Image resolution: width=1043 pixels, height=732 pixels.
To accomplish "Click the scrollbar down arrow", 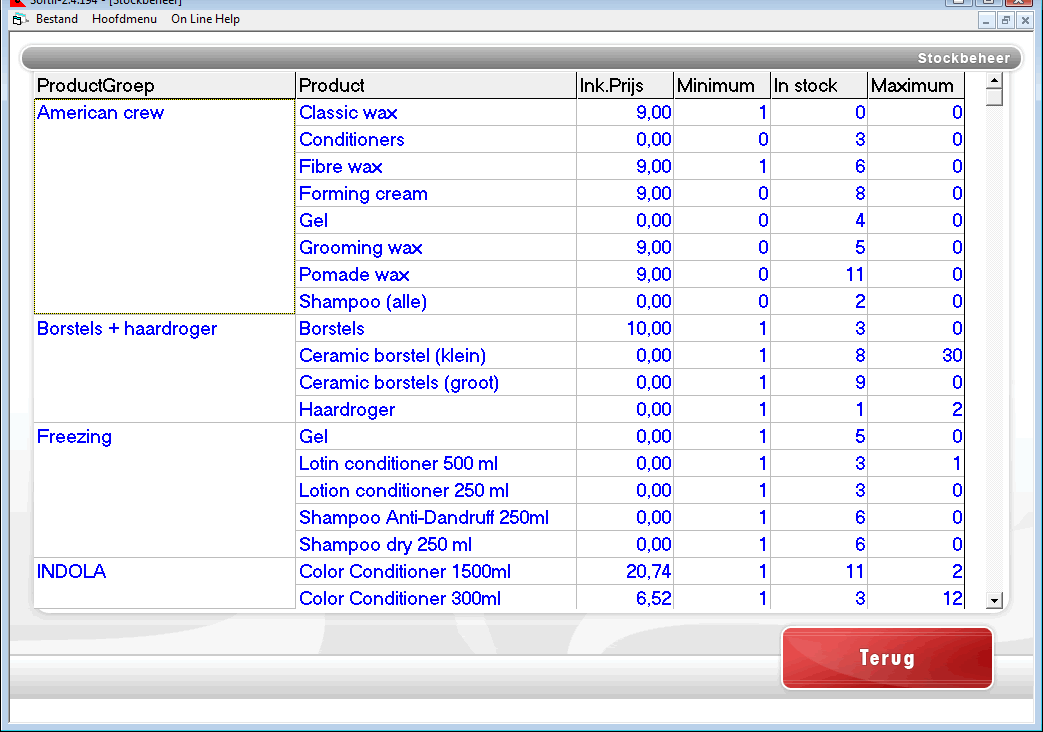I will pos(994,600).
